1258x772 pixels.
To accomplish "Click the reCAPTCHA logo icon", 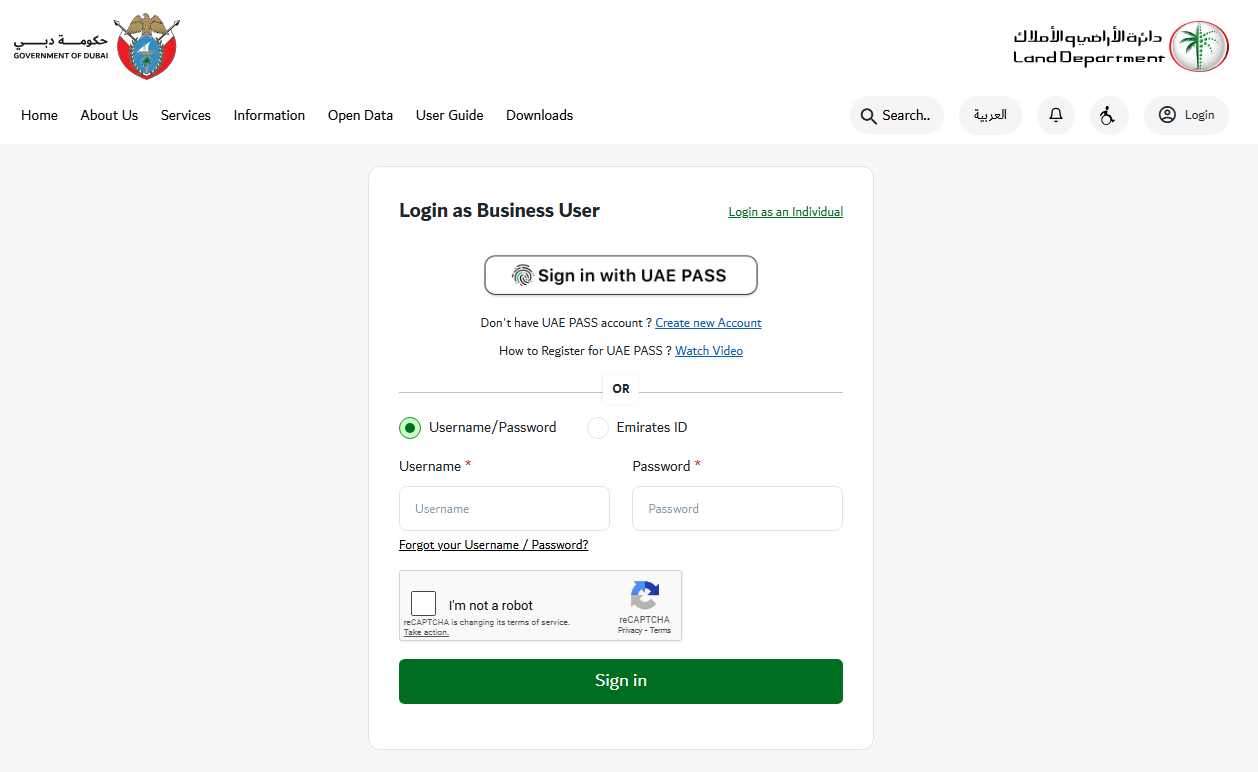I will pos(644,596).
